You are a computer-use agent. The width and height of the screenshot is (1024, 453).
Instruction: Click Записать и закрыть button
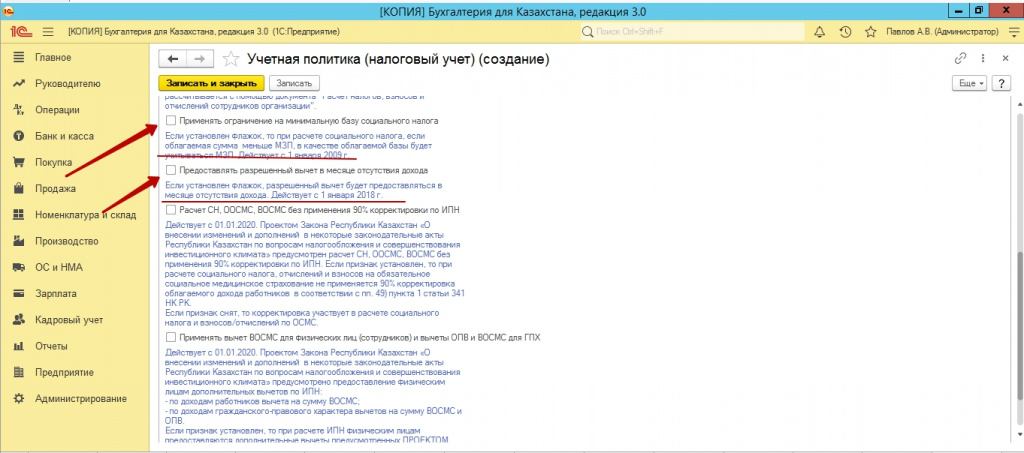tap(212, 84)
